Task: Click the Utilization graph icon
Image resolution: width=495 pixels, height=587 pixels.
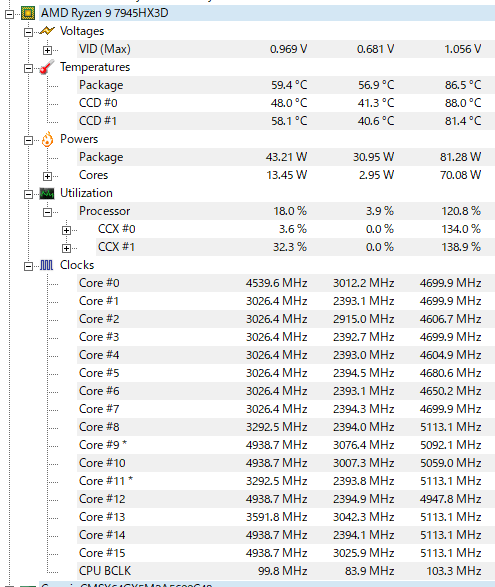Action: click(47, 194)
